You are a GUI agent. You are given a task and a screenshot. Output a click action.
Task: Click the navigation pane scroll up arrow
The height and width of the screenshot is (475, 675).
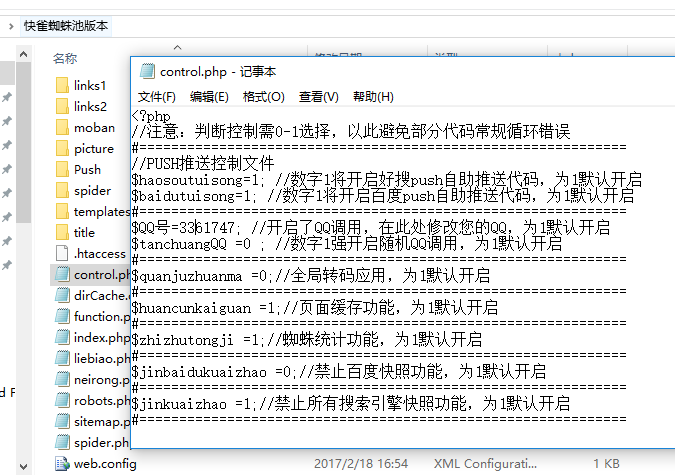[x=24, y=54]
